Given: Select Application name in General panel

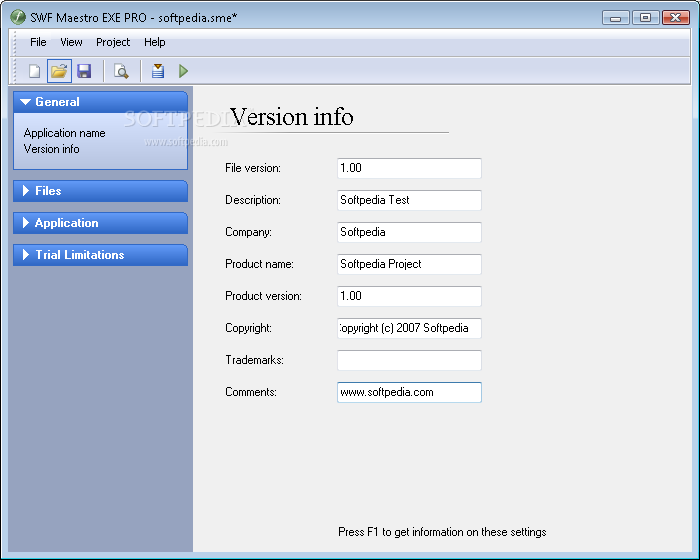Looking at the screenshot, I should tap(65, 133).
